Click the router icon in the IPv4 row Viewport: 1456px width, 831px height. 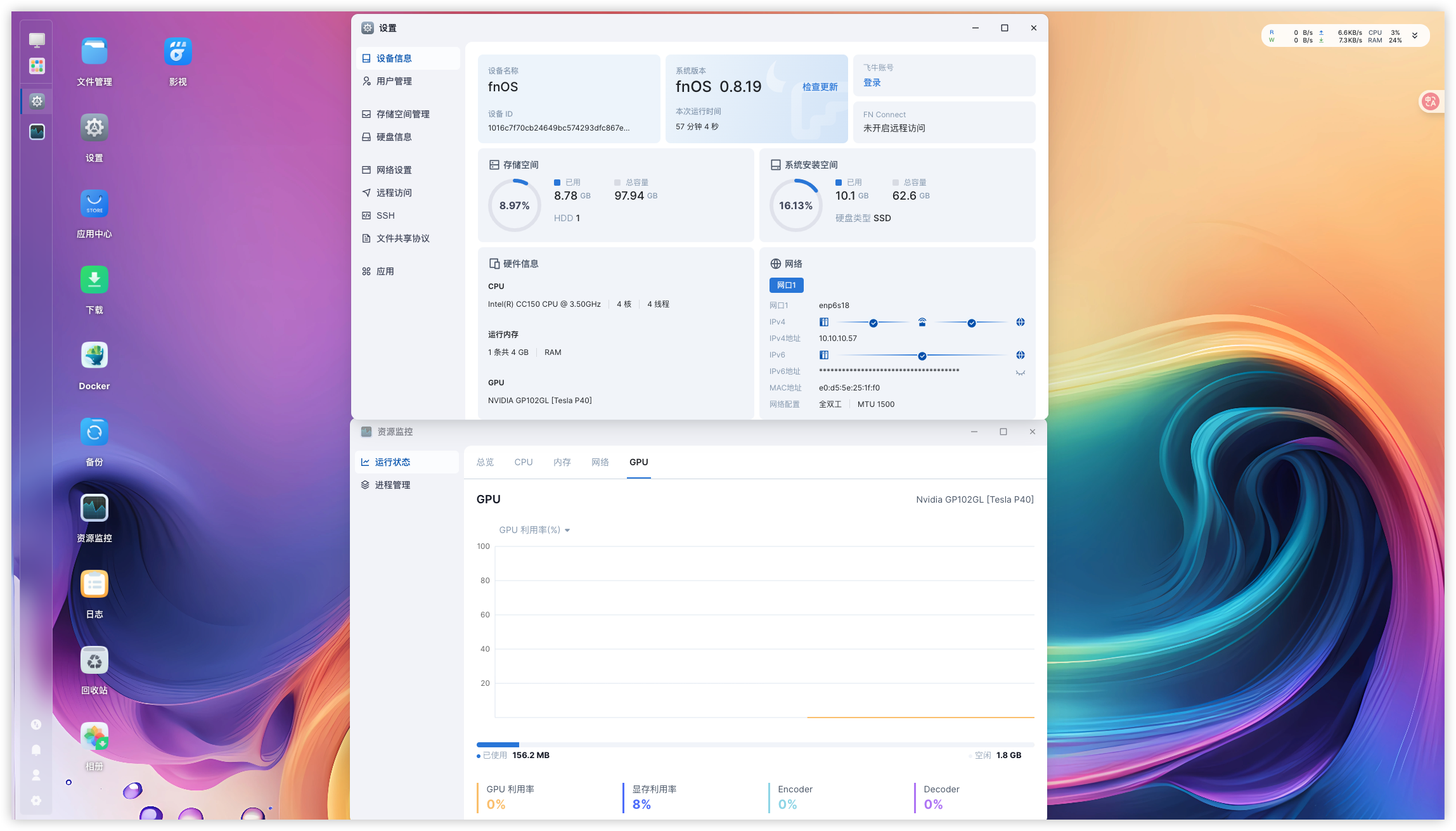pyautogui.click(x=922, y=322)
